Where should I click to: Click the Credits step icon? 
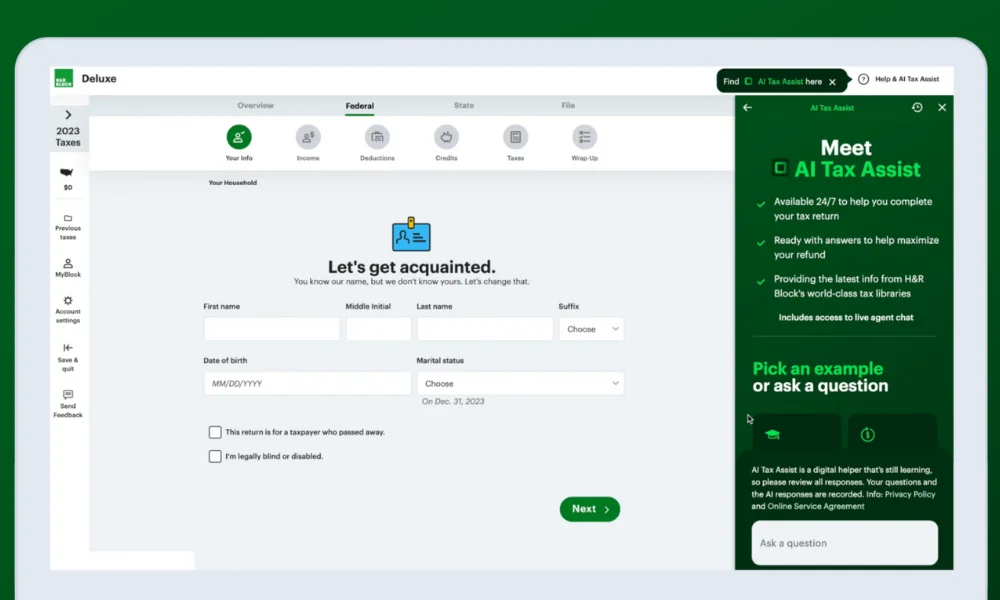click(x=445, y=138)
